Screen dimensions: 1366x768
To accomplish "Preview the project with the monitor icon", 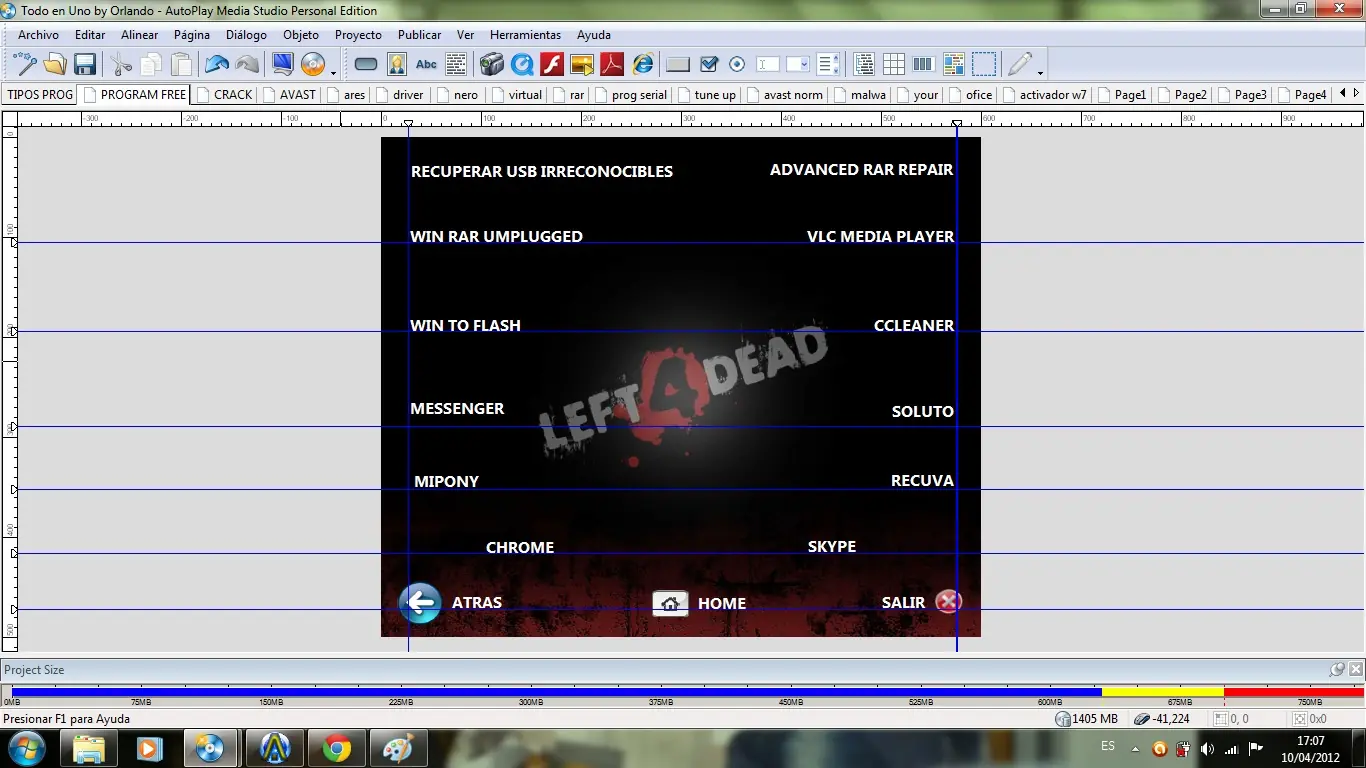I will pyautogui.click(x=283, y=65).
